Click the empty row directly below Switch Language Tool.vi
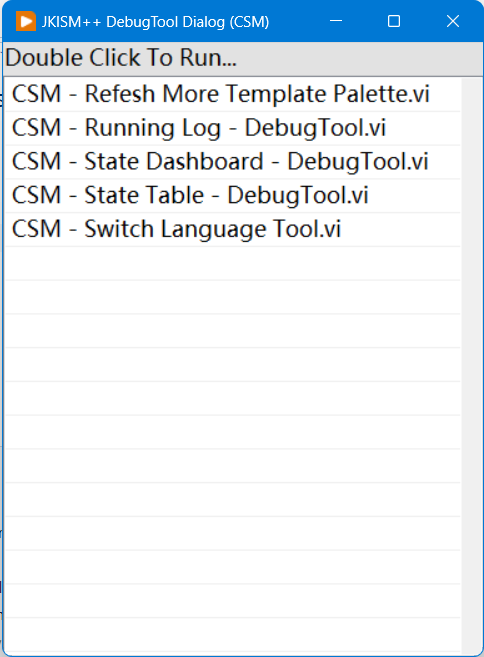Viewport: 484px width, 657px height. (233, 263)
